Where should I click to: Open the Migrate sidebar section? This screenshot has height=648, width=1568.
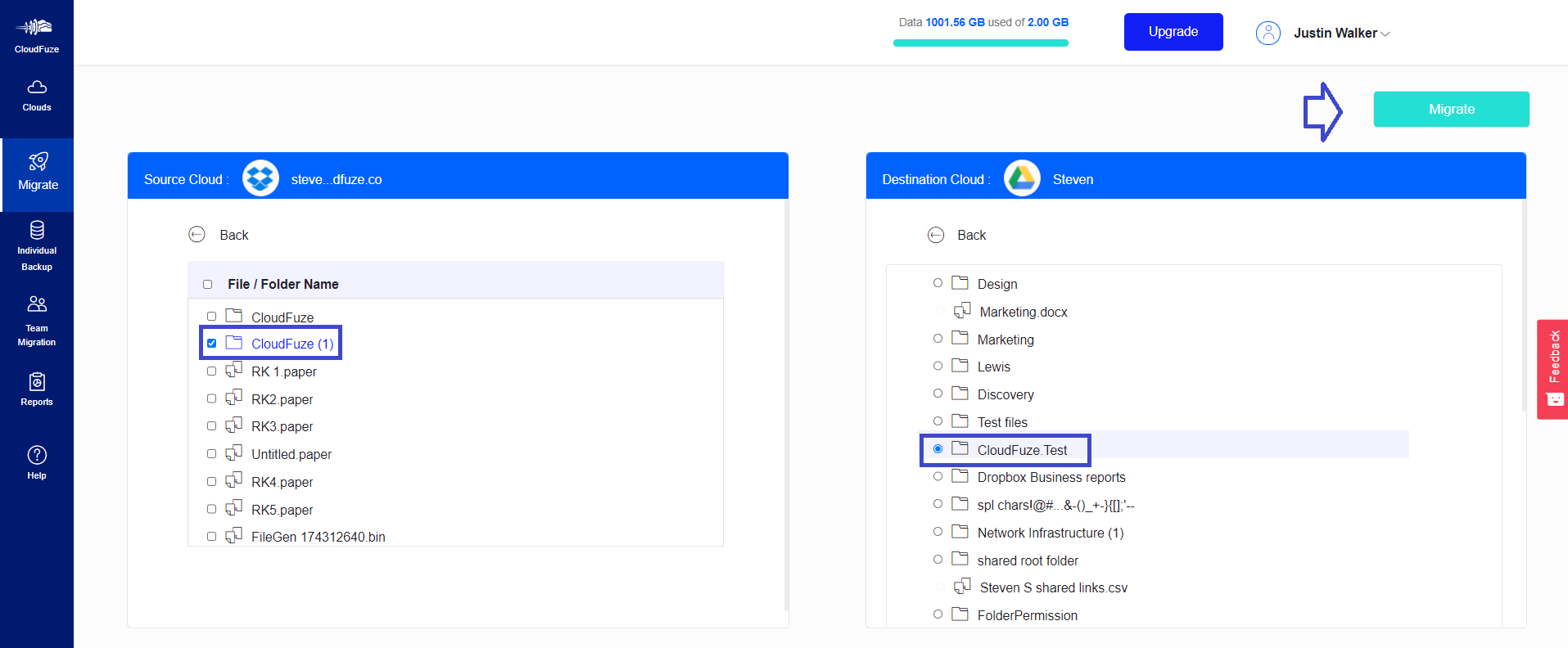pyautogui.click(x=38, y=173)
